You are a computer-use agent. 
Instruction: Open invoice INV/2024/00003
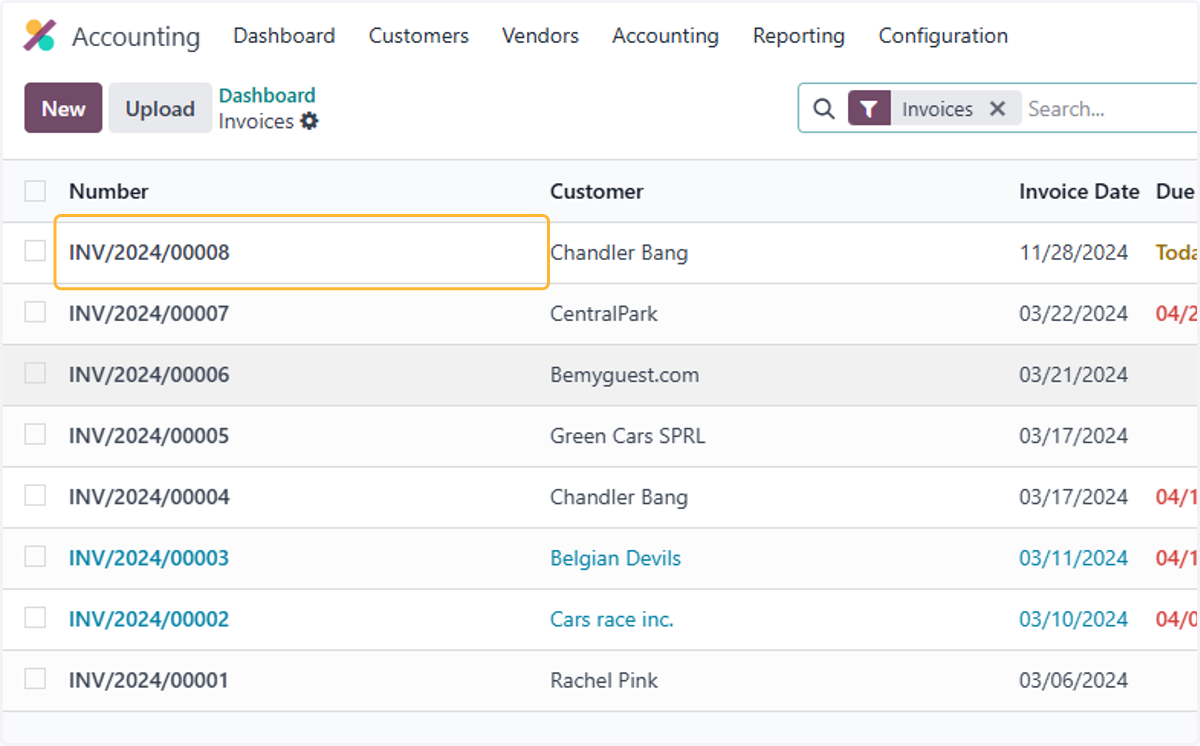click(149, 557)
